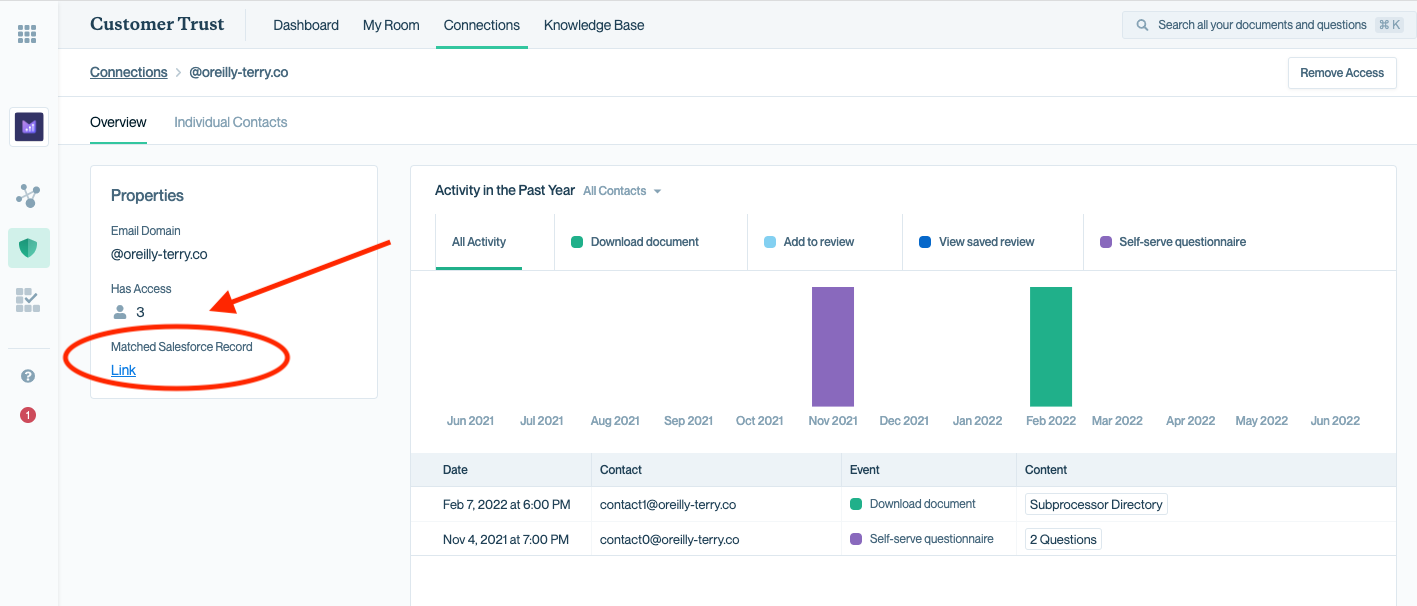This screenshot has height=606, width=1417.
Task: Open the apps grid launcher icon
Action: (28, 34)
